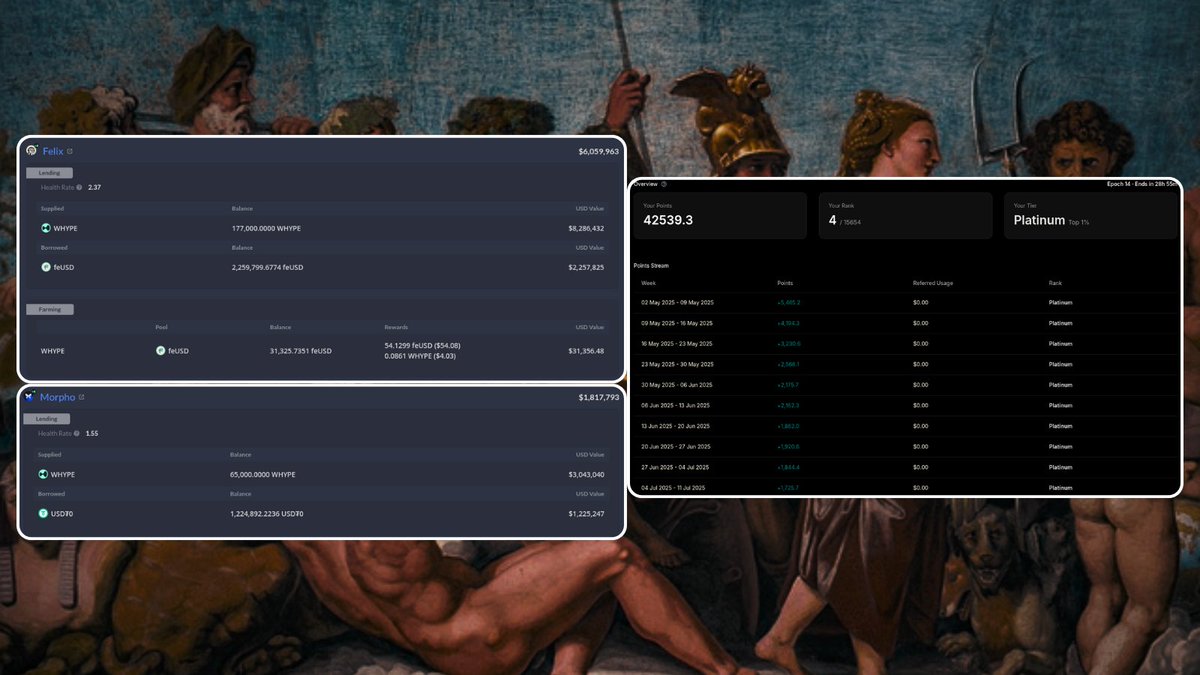Click week 27 Jun 2025 - 04 Jul 2025

tap(675, 467)
